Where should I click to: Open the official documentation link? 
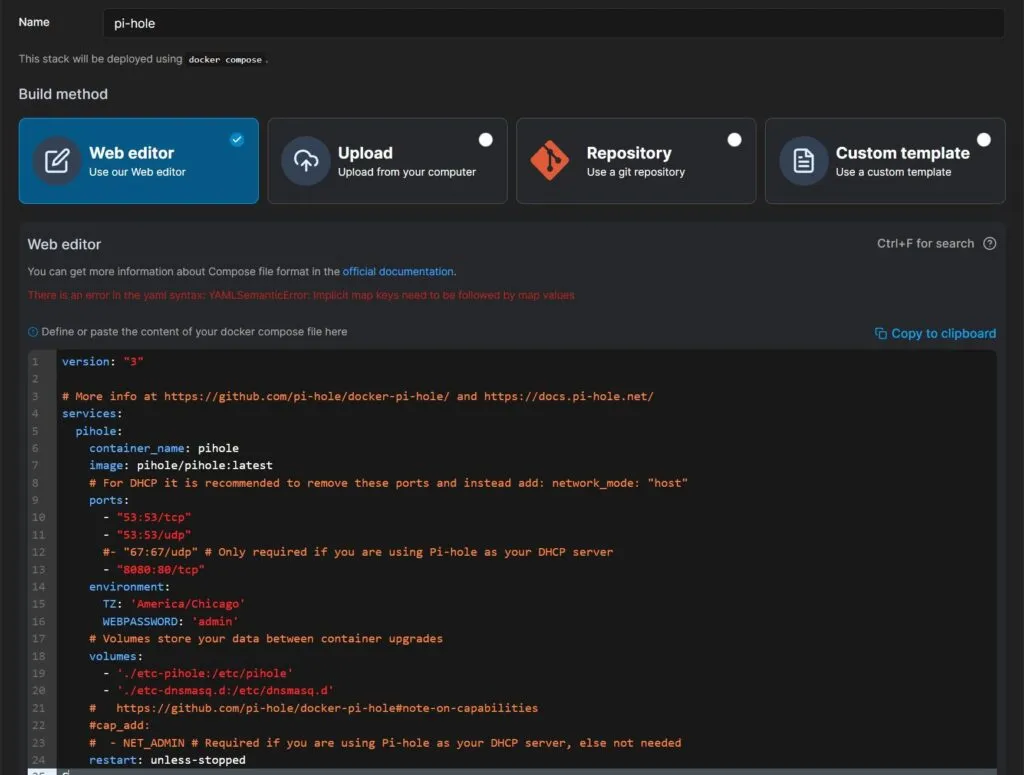coord(399,271)
